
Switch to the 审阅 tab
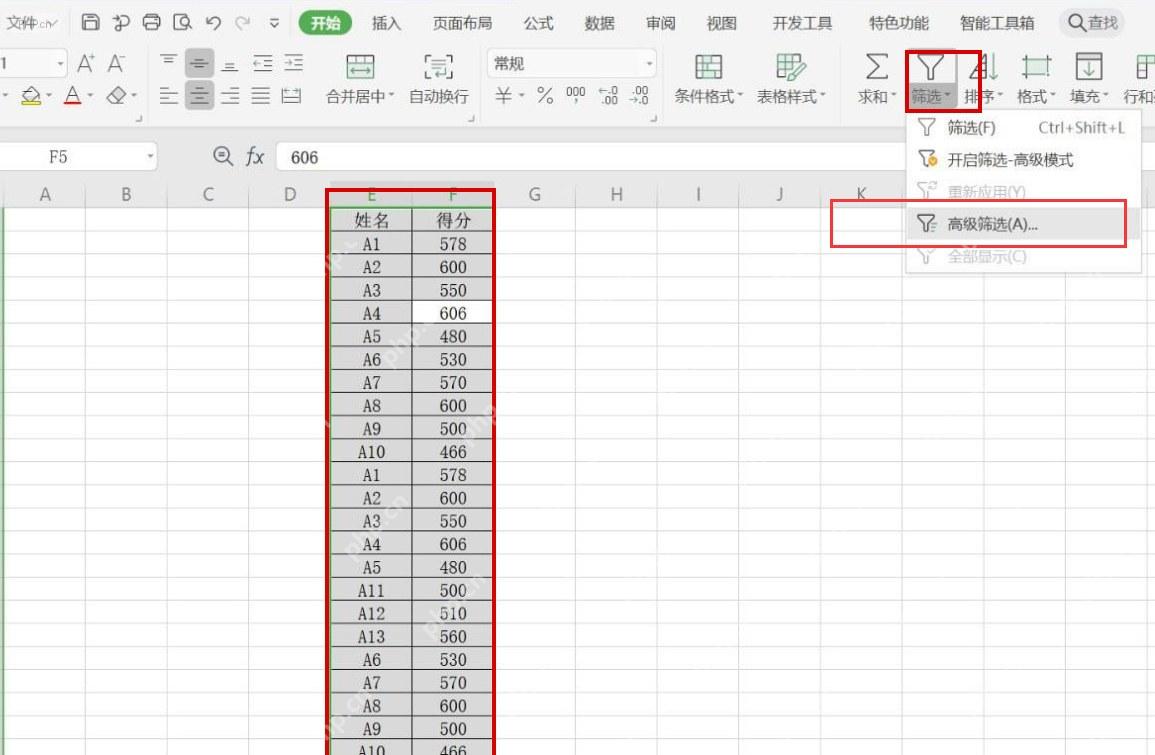(661, 23)
